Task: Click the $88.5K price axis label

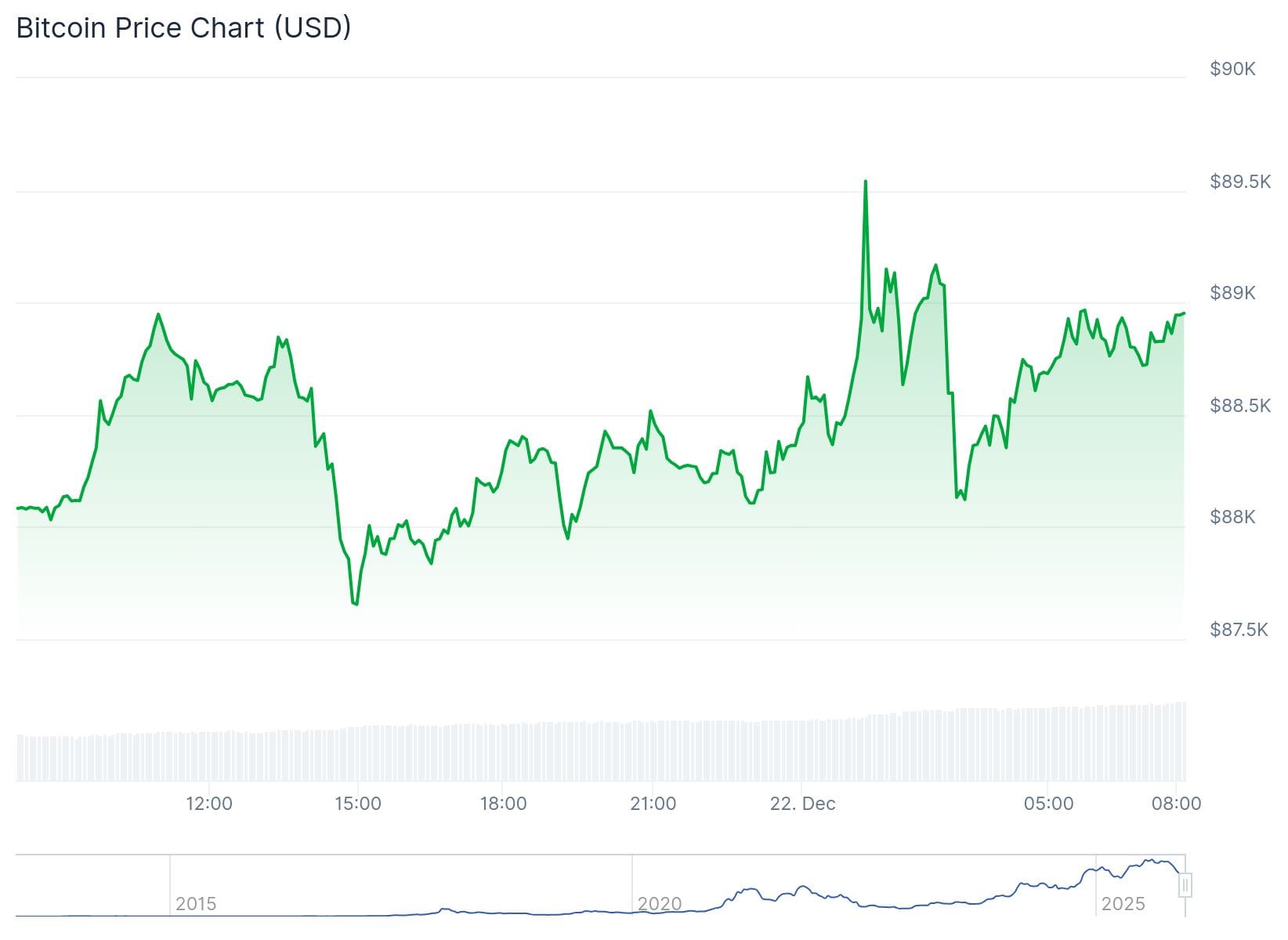Action: 1240,406
